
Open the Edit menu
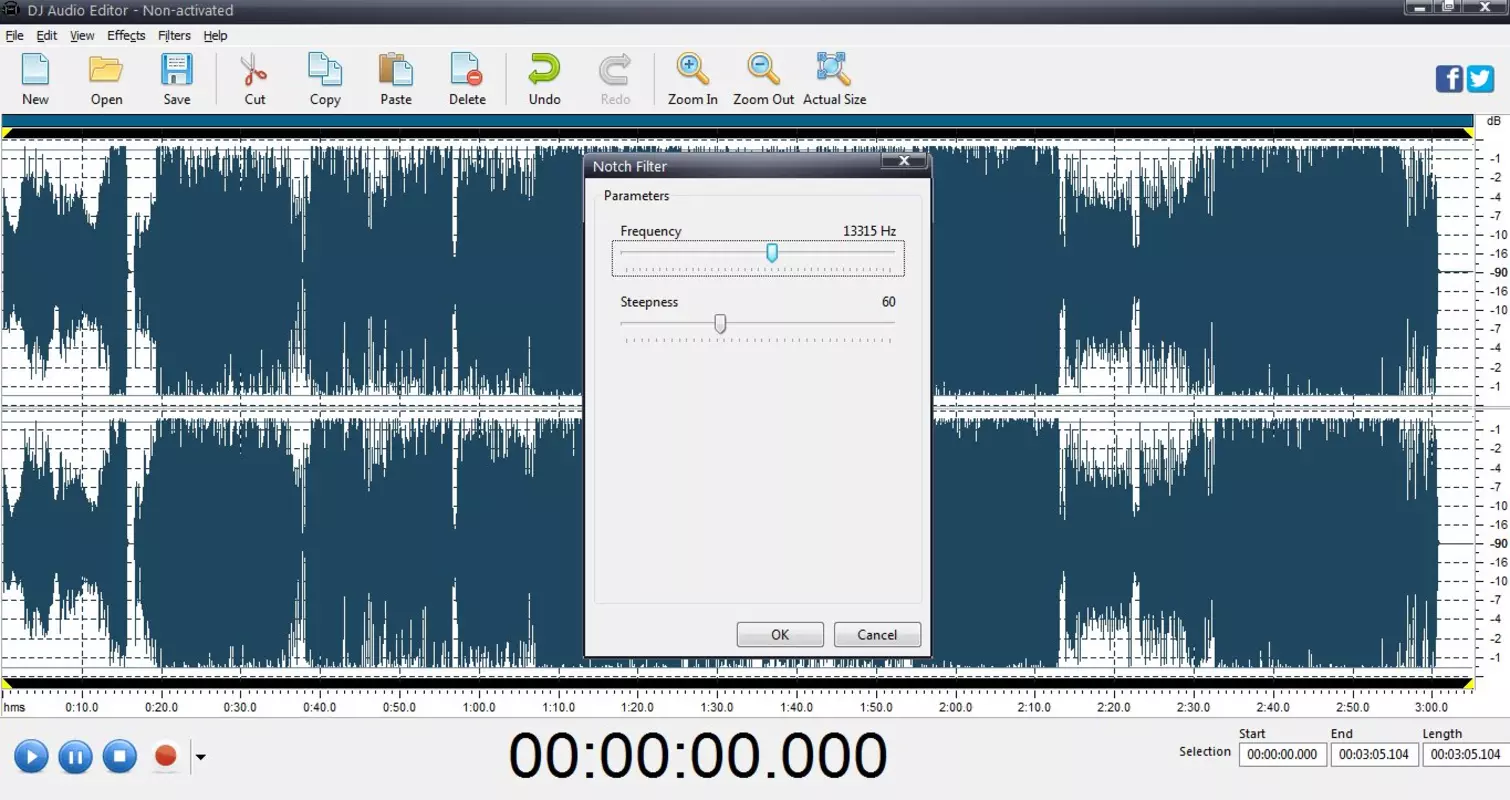coord(47,36)
